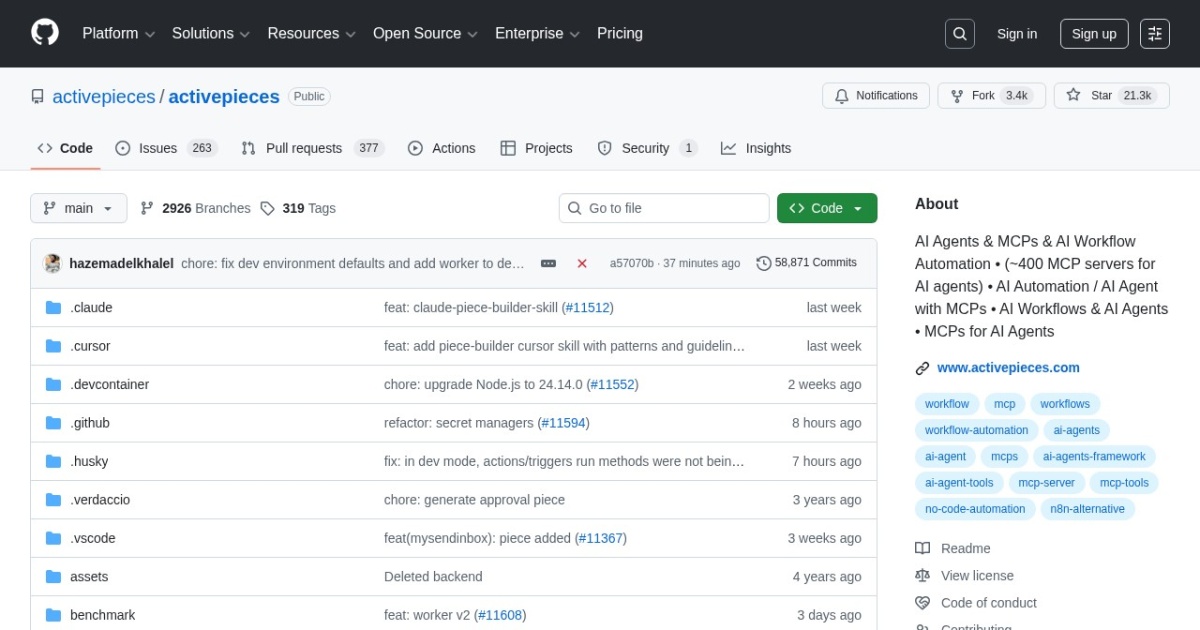Click the notification bell icon
1200x630 pixels.
841,95
